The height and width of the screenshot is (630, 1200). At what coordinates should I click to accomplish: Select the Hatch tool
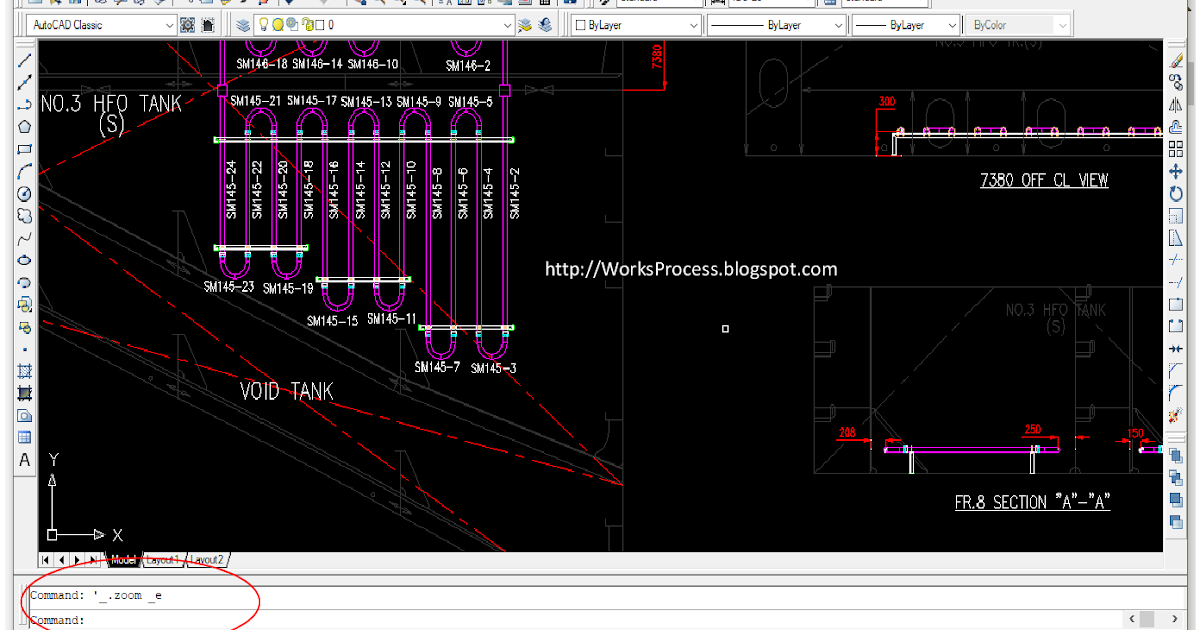[x=25, y=371]
